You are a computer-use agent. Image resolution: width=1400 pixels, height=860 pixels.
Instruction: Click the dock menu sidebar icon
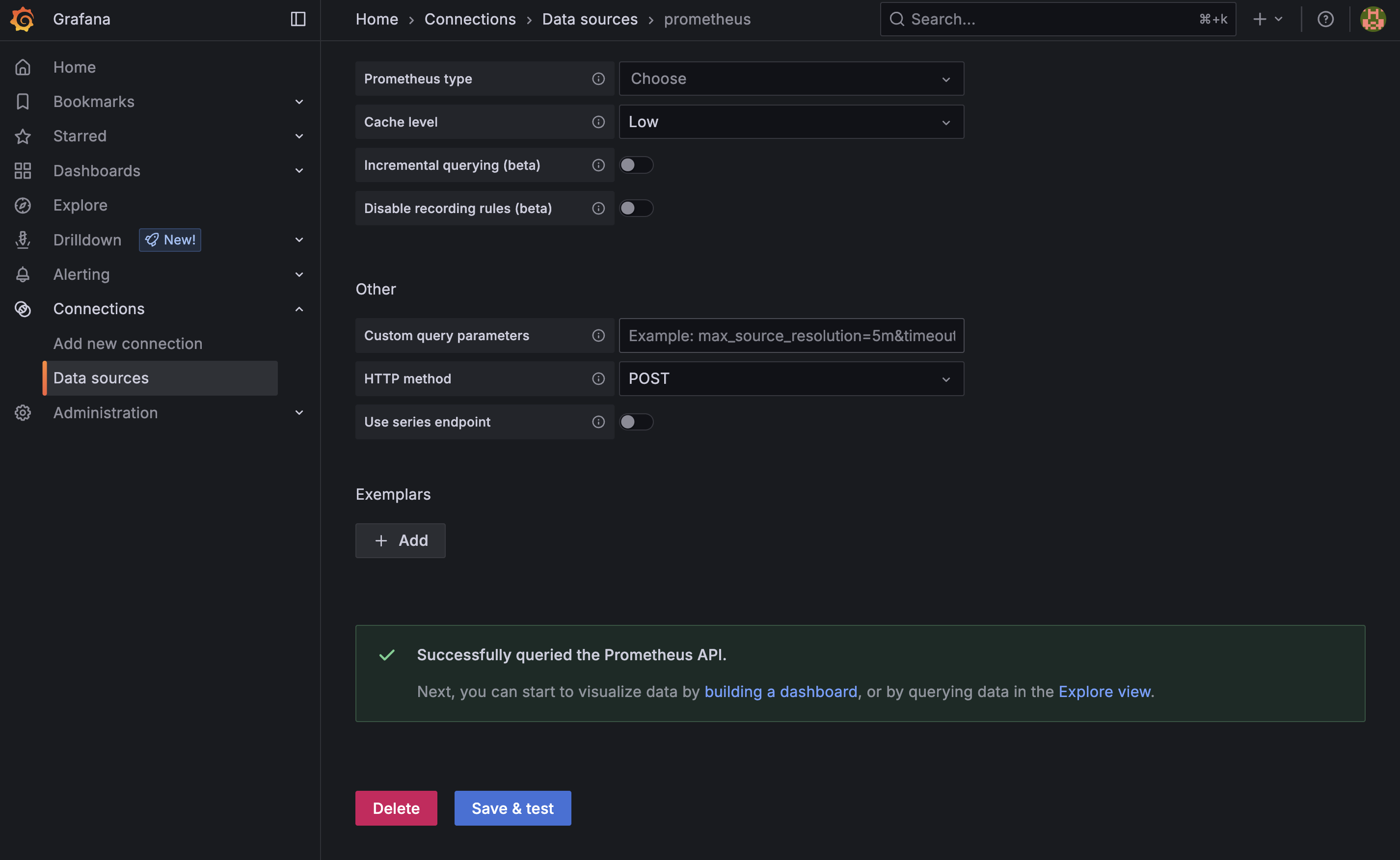coord(298,19)
